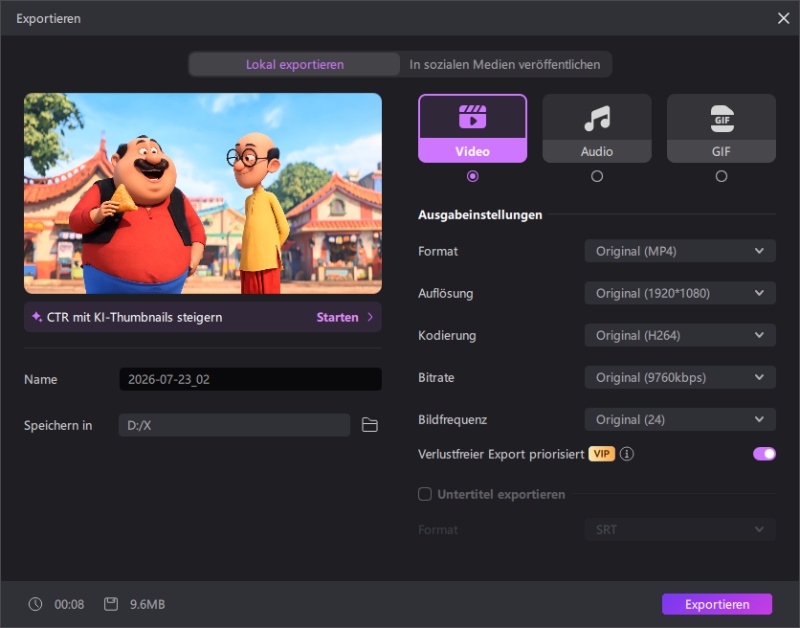Click the Verlustfreier Export priorisiert label
The image size is (800, 628).
pyautogui.click(x=501, y=454)
